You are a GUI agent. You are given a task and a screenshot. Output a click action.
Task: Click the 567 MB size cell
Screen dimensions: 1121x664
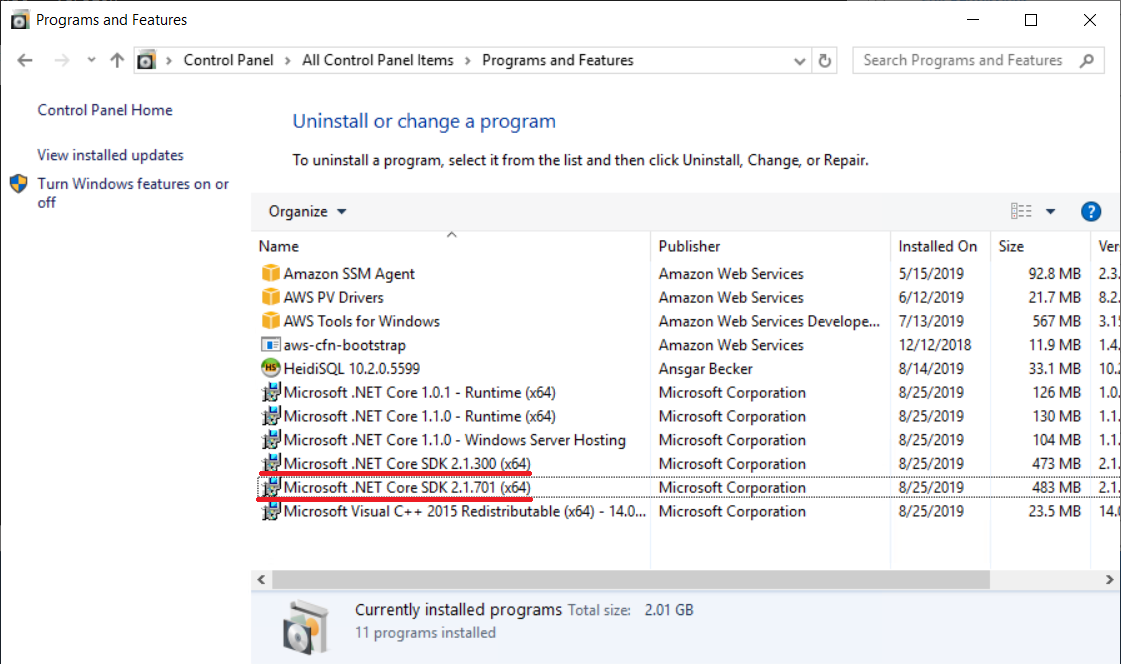(x=1056, y=322)
